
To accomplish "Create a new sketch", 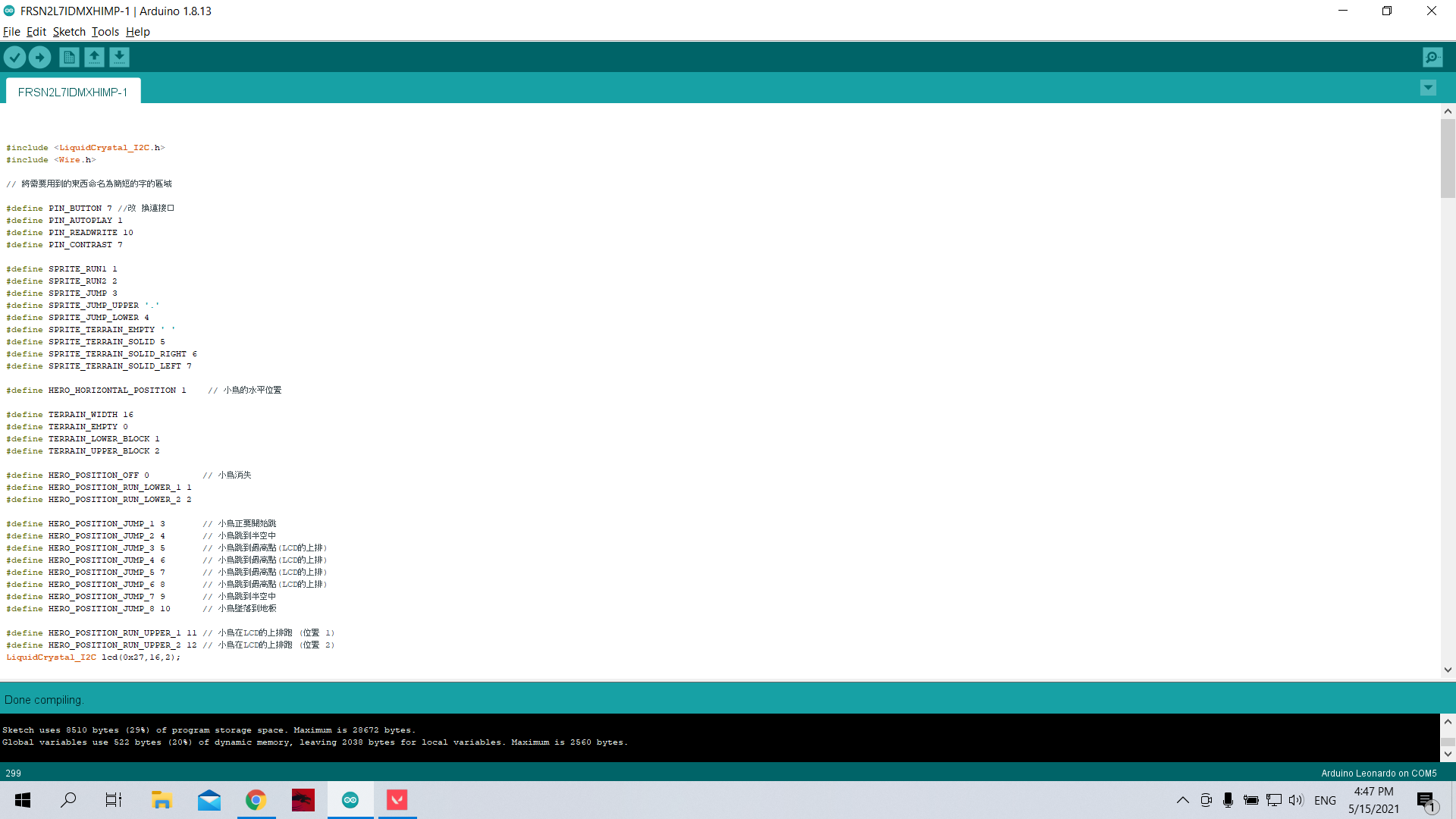I will click(68, 57).
